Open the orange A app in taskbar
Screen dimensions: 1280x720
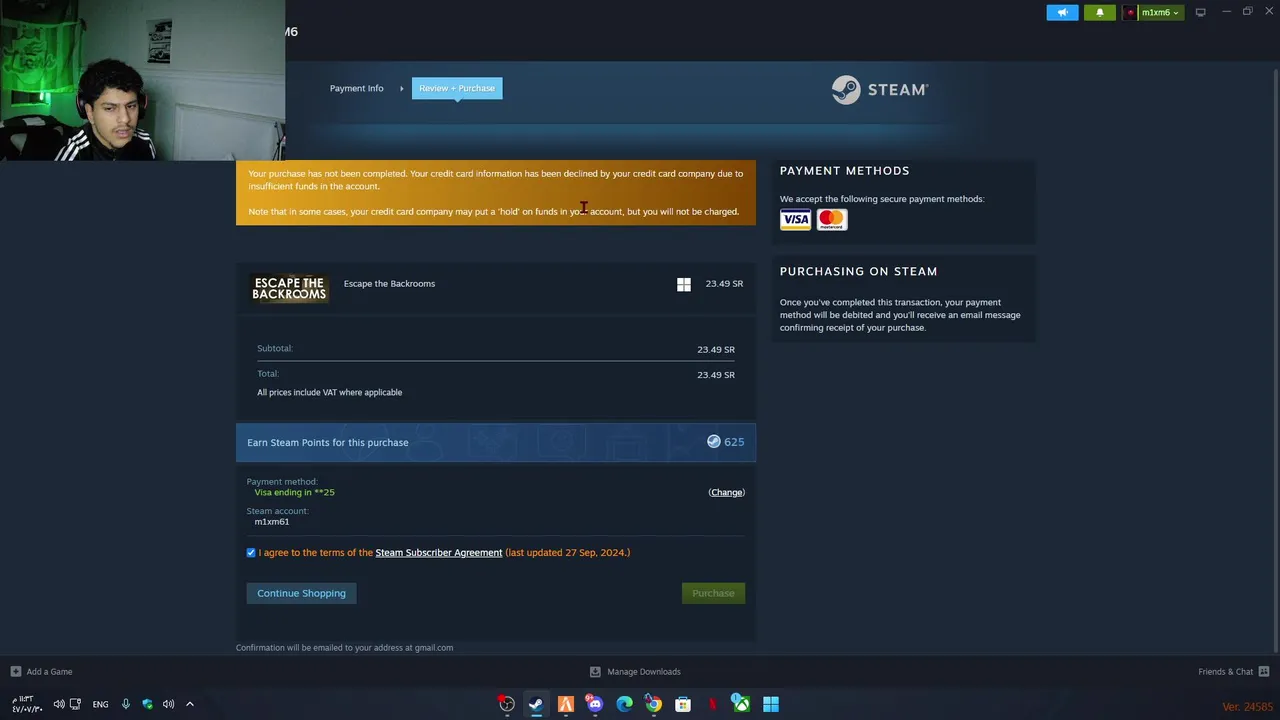tap(565, 704)
